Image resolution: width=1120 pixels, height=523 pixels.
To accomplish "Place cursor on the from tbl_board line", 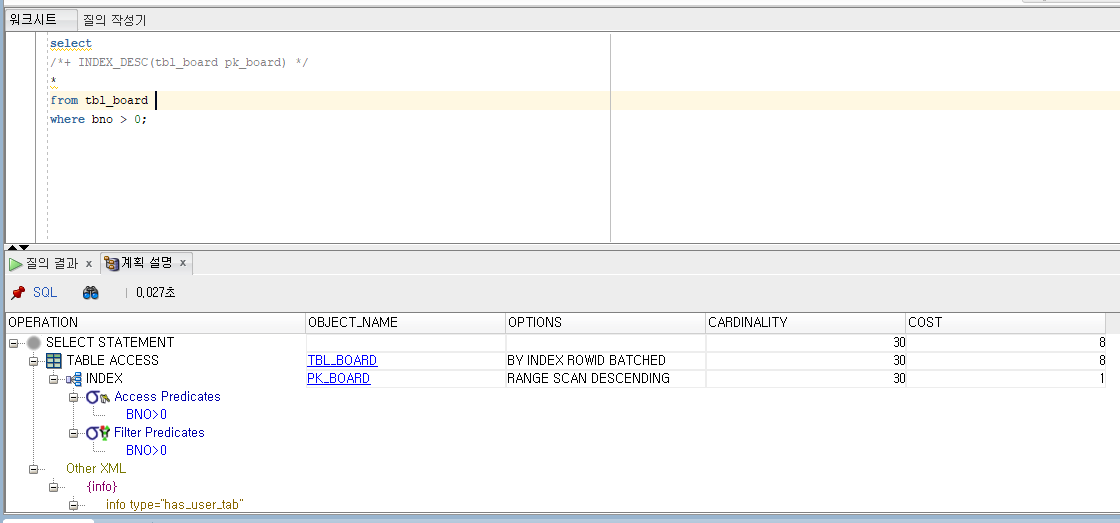I will tap(99, 101).
